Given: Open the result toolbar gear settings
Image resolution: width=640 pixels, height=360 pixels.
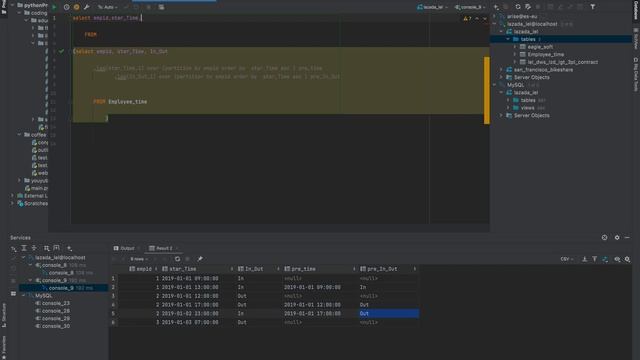Looking at the screenshot, I should point(627,259).
